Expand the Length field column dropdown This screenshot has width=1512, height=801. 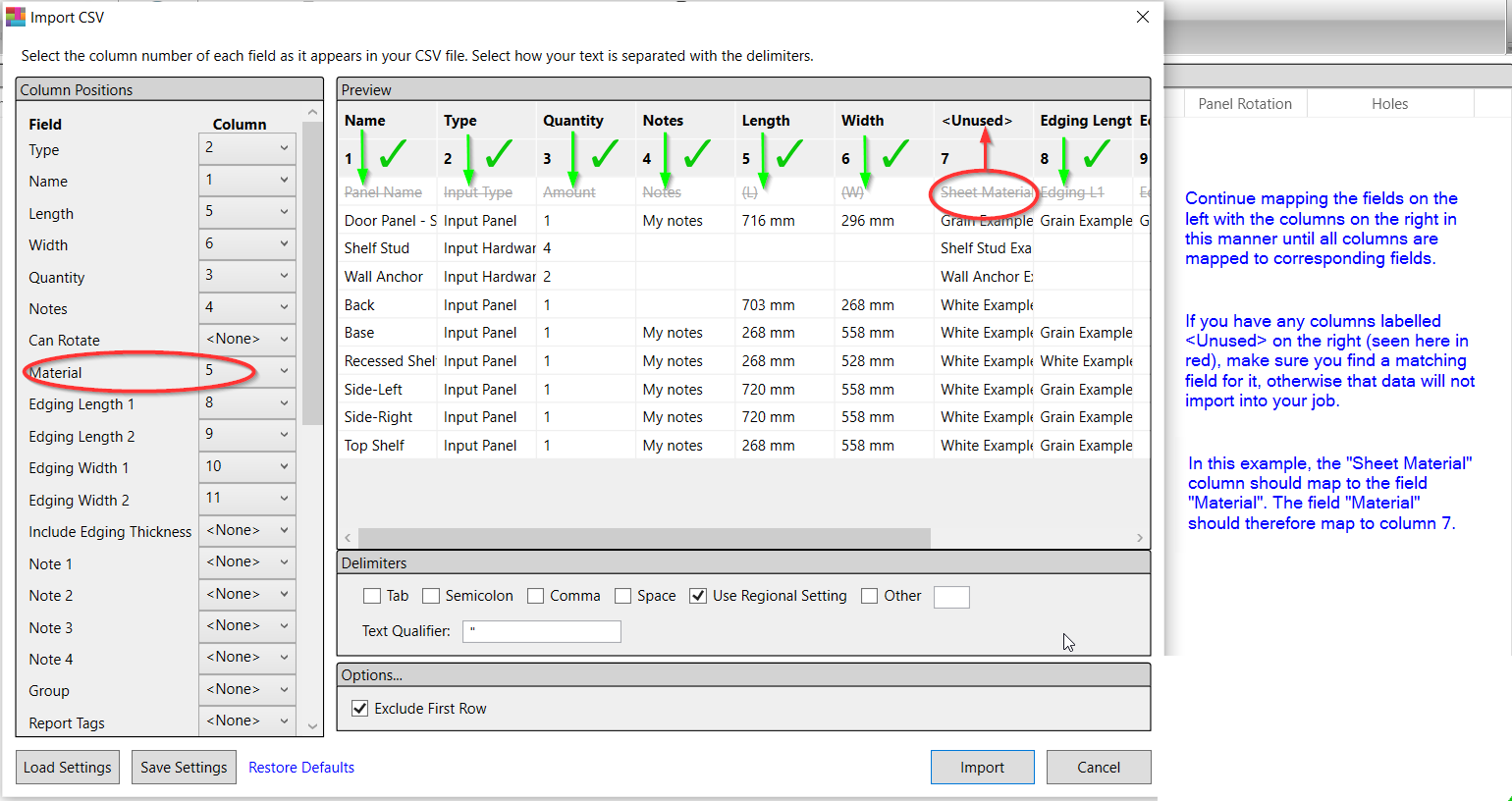click(x=247, y=213)
